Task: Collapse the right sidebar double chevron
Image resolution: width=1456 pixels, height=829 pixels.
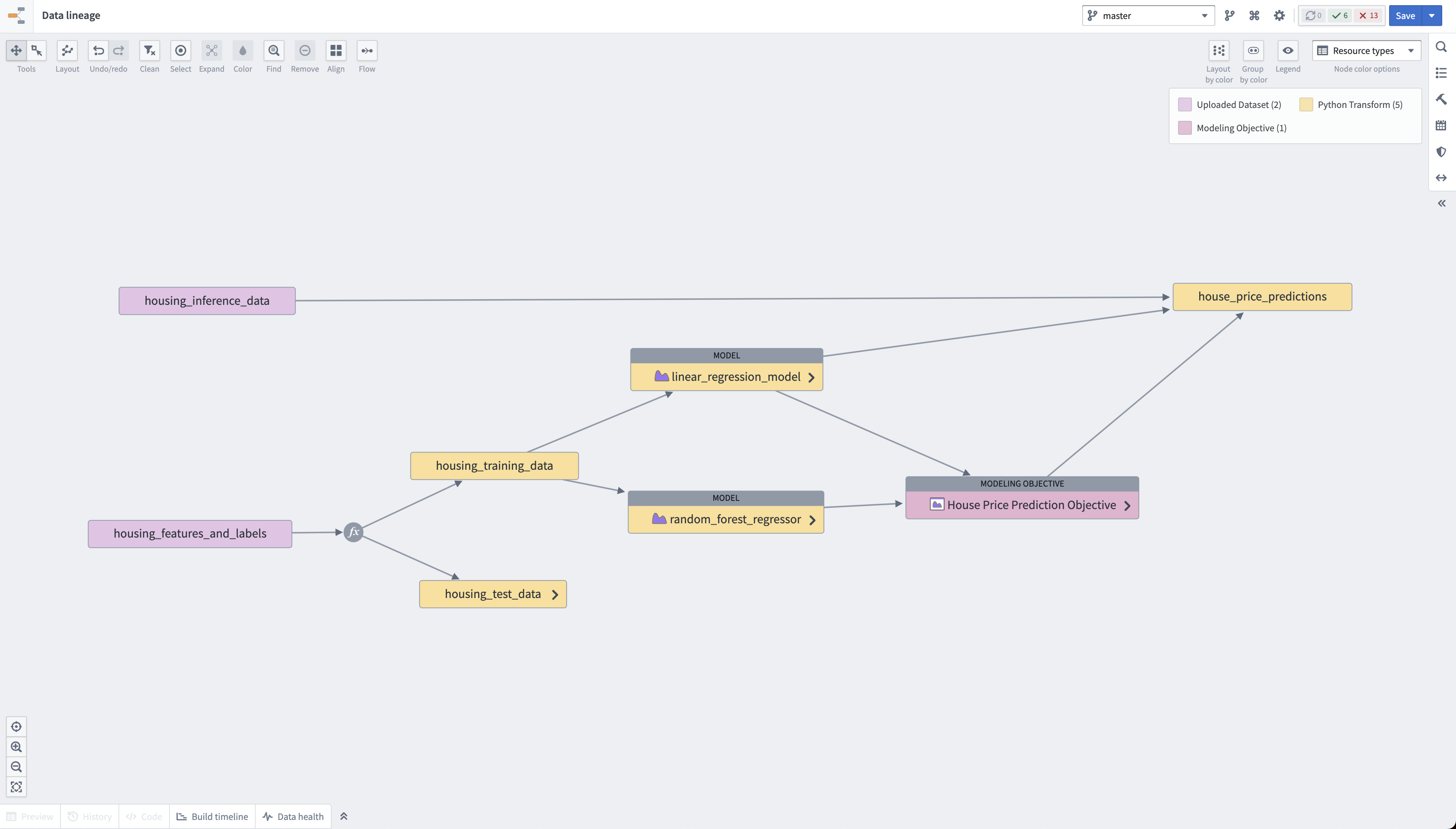Action: pyautogui.click(x=1441, y=203)
